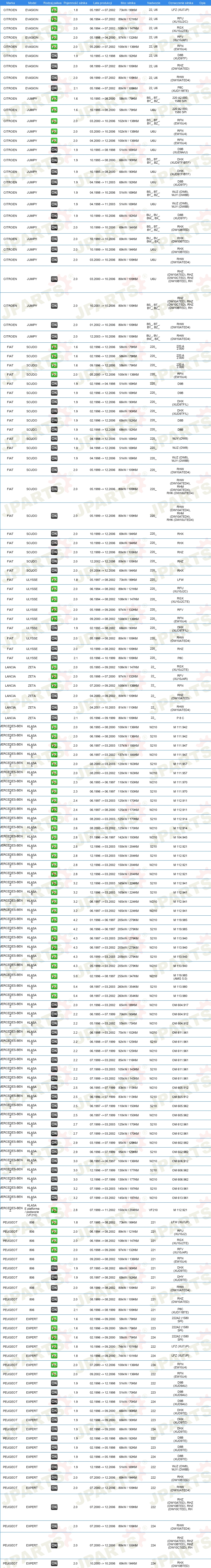Click the petrol icon in the Peugeot 806 RFN row
Screen dimensions: 211x1568
point(54,1259)
